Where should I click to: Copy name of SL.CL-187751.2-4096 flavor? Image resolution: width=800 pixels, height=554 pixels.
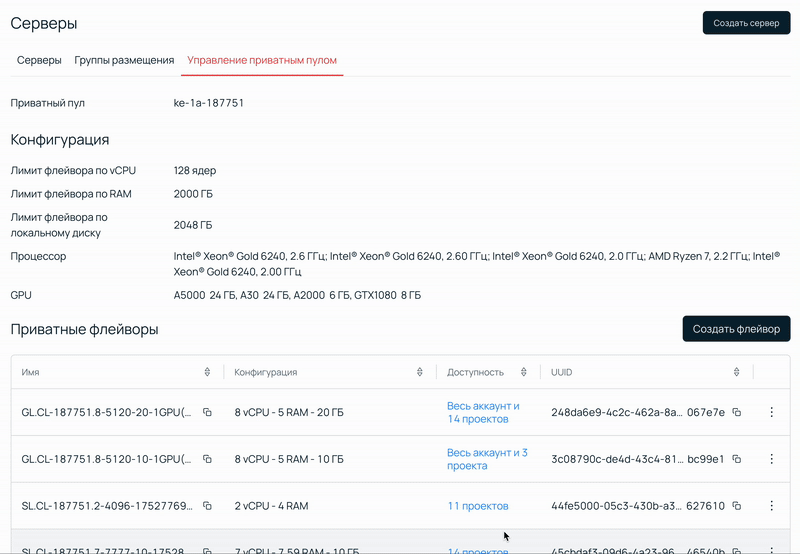point(207,506)
